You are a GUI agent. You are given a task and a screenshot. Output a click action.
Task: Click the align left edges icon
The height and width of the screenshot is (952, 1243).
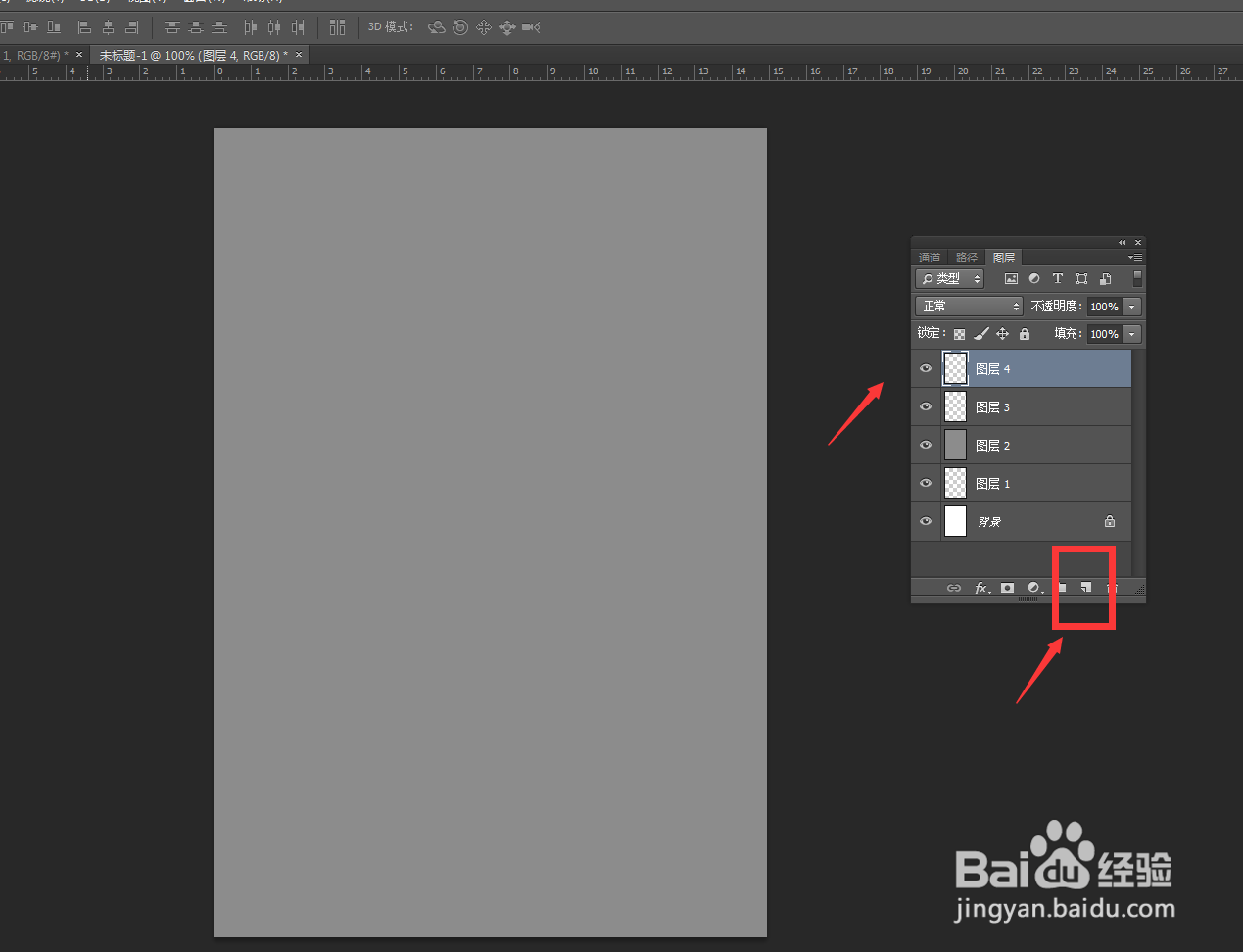(84, 27)
